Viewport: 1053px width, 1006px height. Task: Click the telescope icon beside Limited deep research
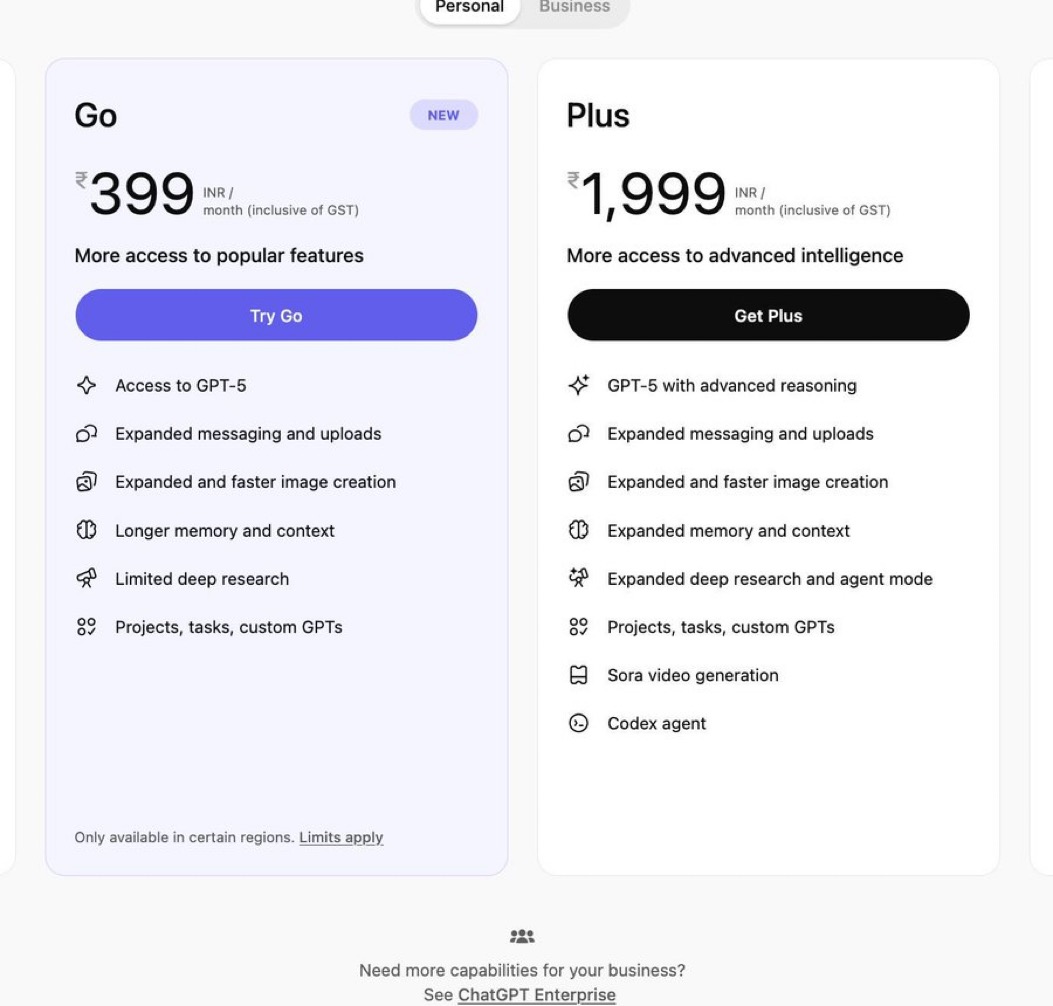86,579
